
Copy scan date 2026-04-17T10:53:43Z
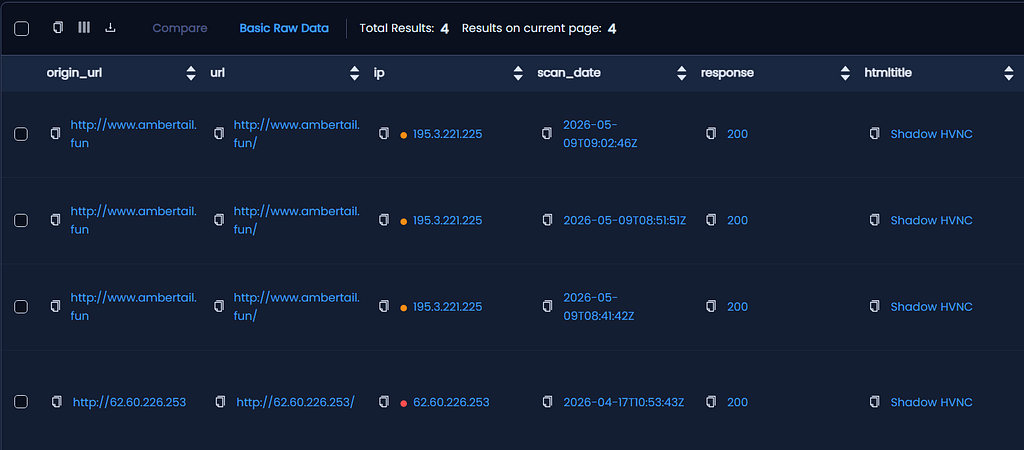(547, 402)
